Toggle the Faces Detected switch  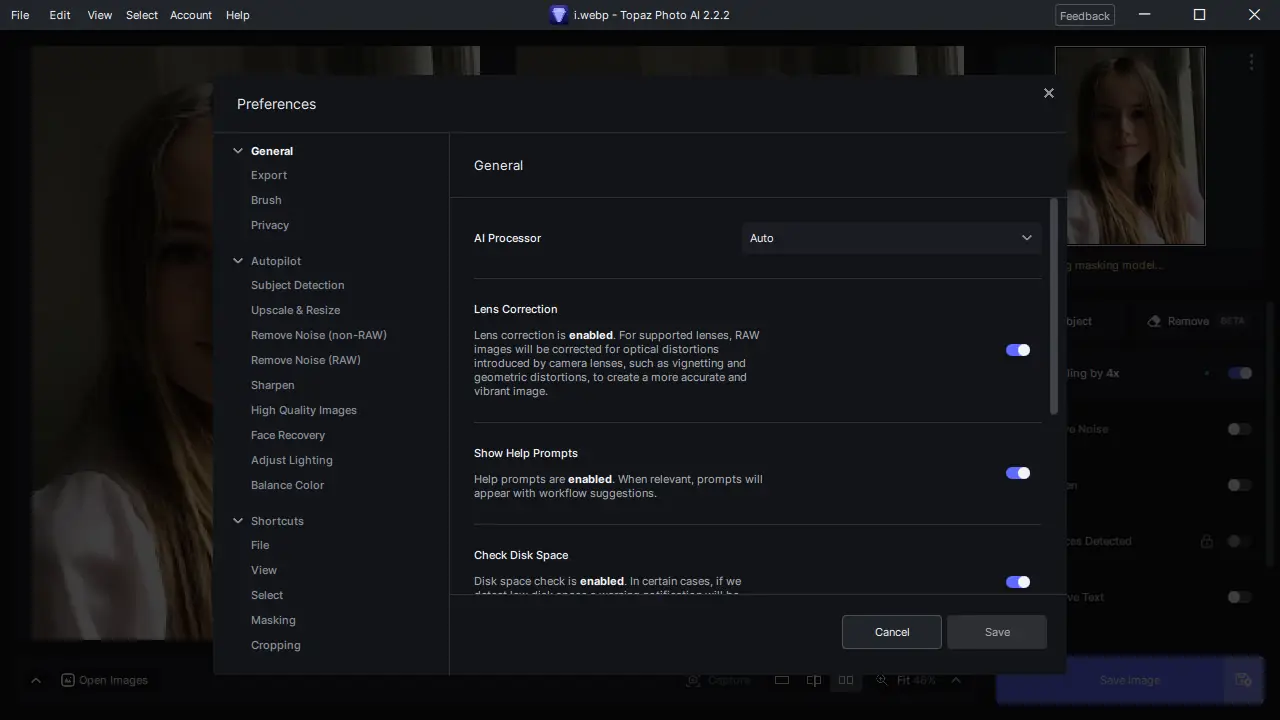[1240, 541]
